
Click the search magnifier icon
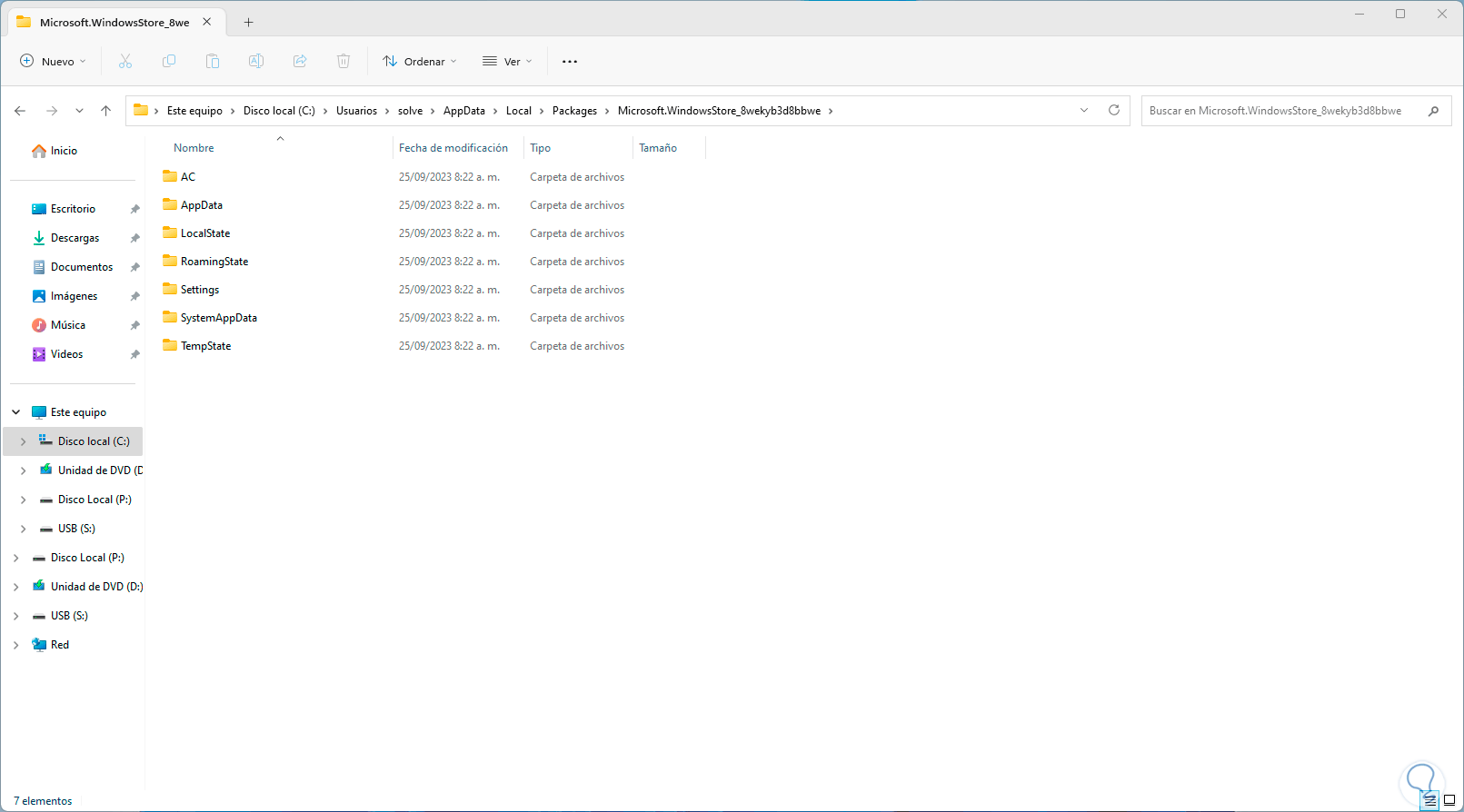1434,111
